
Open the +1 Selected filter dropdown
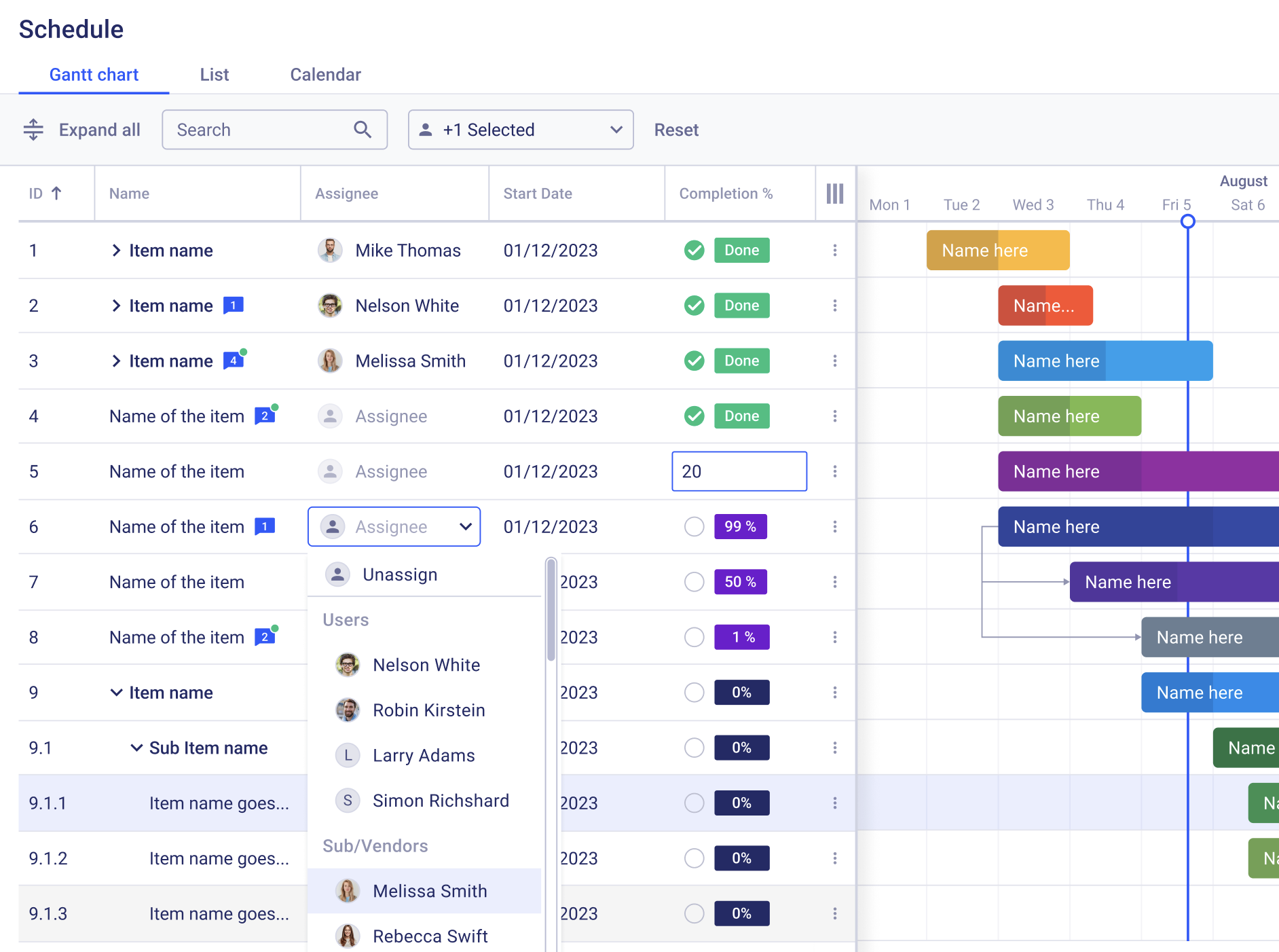pos(521,130)
